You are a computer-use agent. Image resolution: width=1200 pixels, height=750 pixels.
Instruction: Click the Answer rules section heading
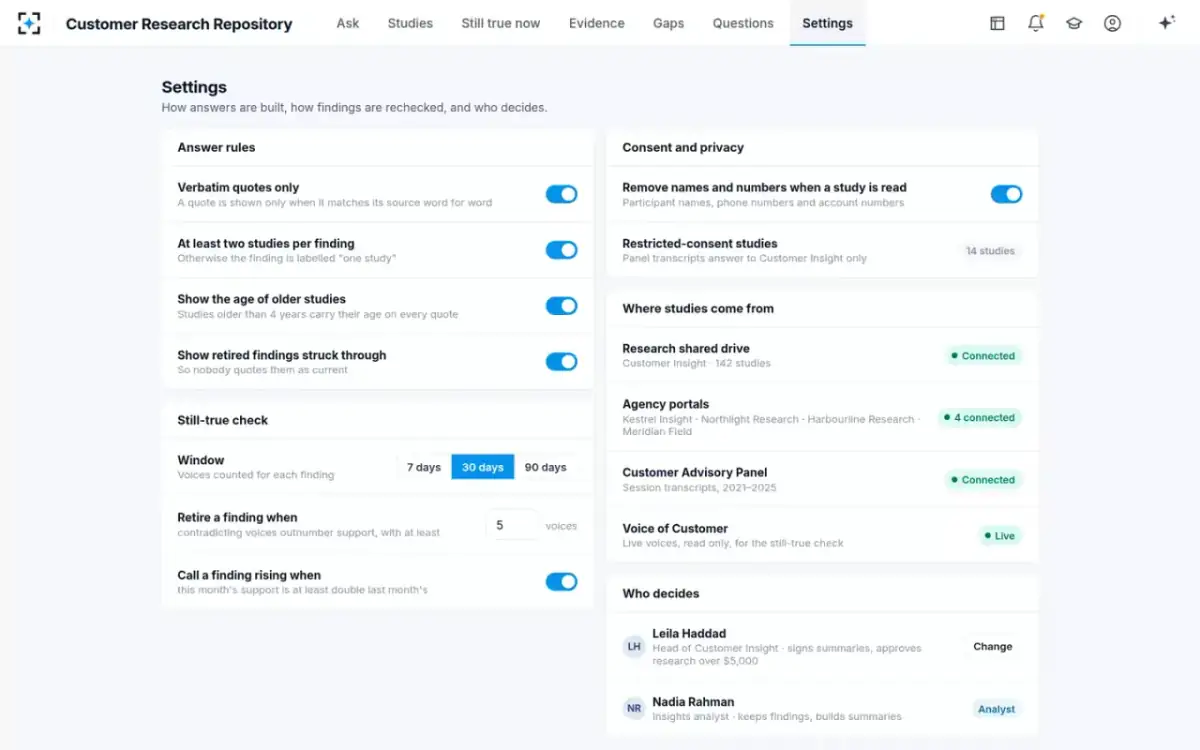(216, 147)
